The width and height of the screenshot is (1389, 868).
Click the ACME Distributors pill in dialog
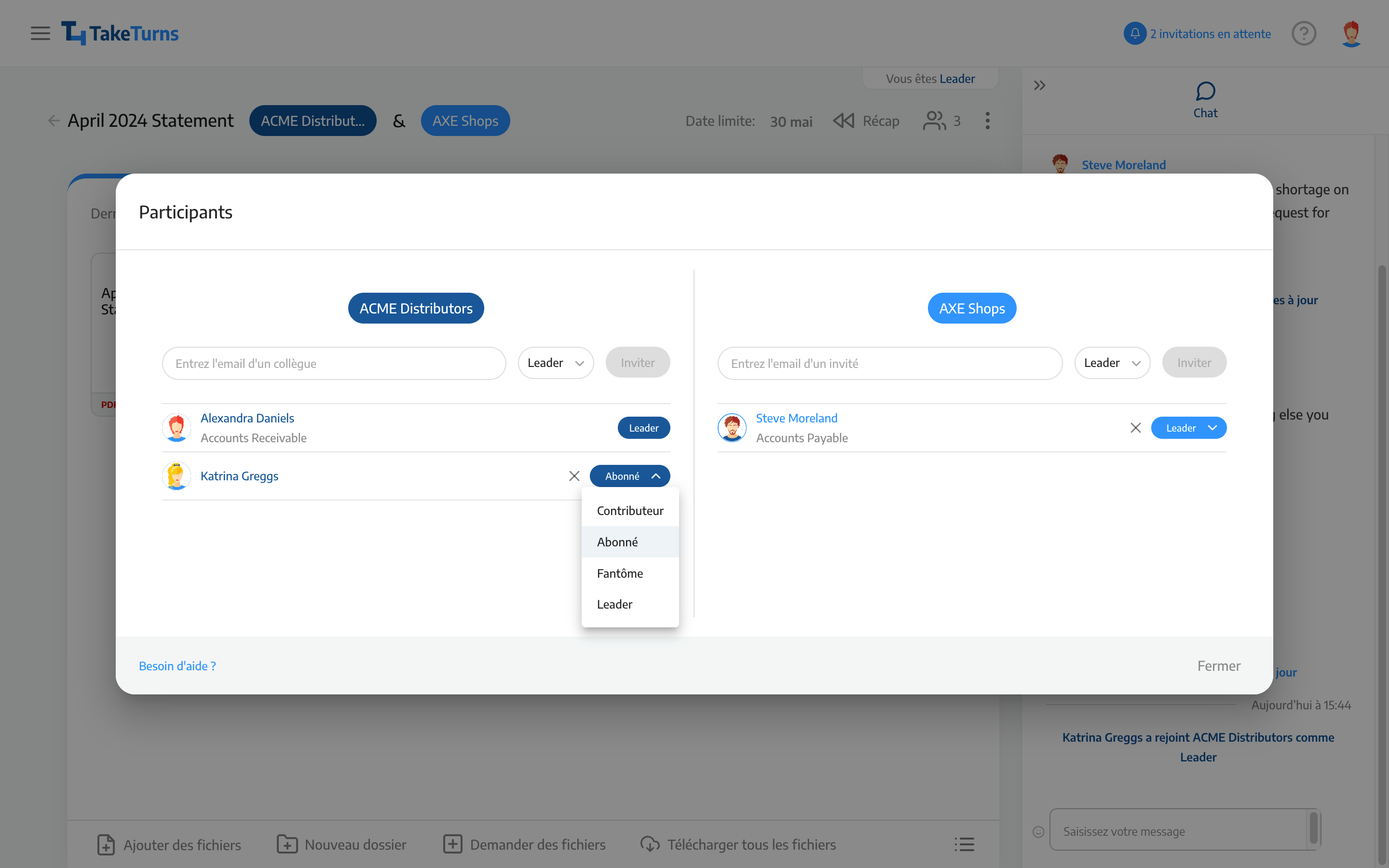(416, 308)
